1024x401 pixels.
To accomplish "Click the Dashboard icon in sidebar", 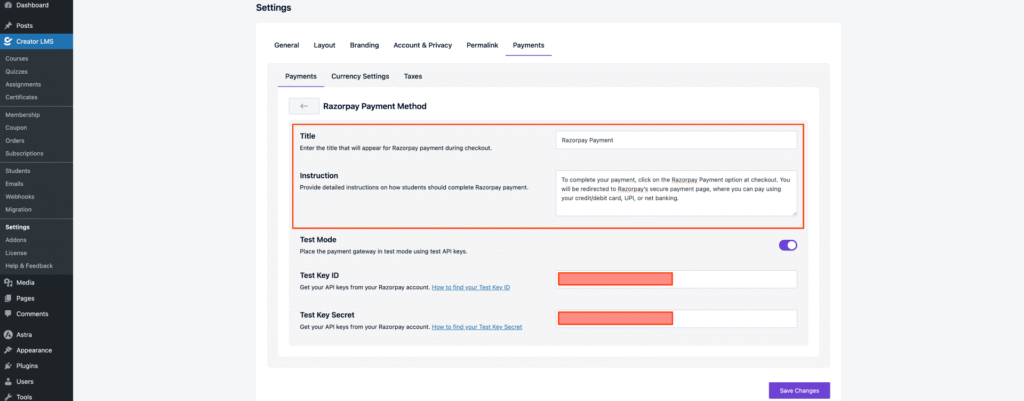I will [8, 5].
